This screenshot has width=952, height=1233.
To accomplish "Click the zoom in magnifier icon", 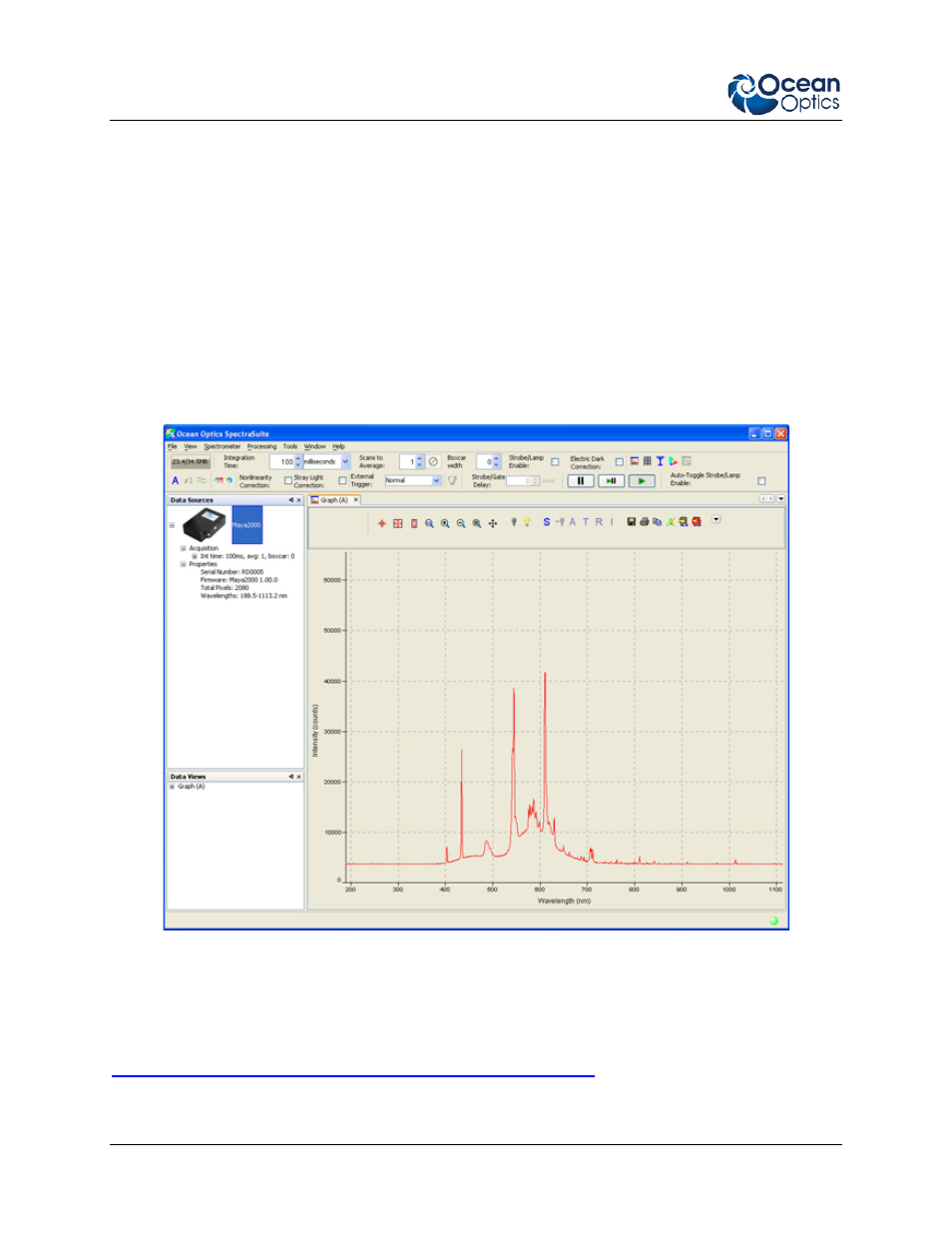I will 445,523.
